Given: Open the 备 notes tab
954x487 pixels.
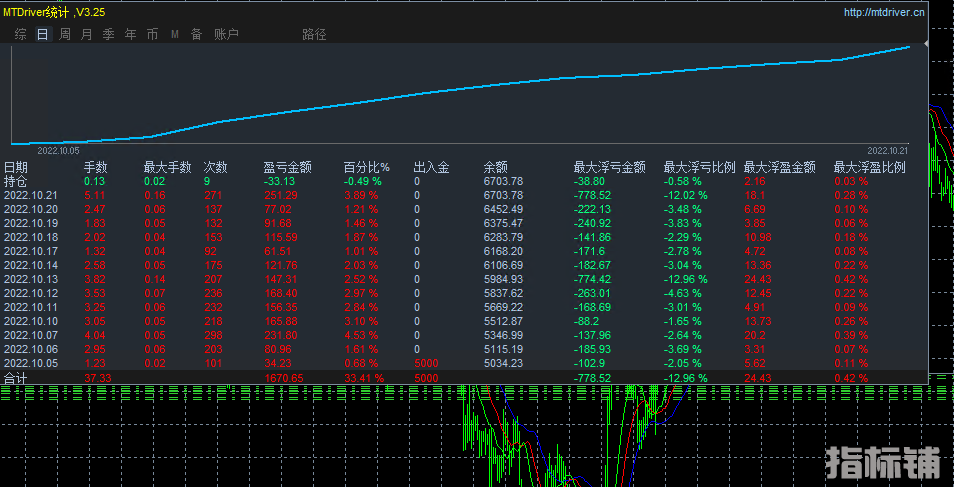Looking at the screenshot, I should 196,34.
